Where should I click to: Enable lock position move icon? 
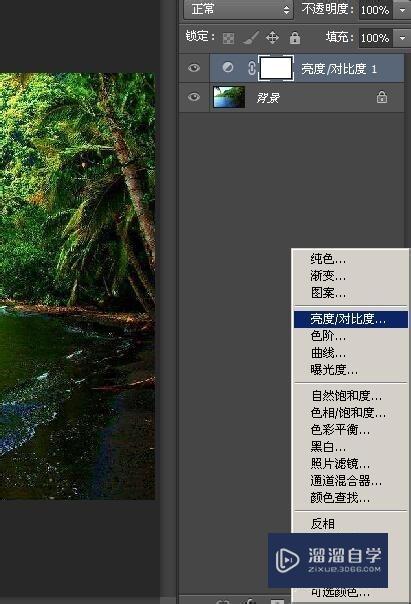[x=272, y=38]
